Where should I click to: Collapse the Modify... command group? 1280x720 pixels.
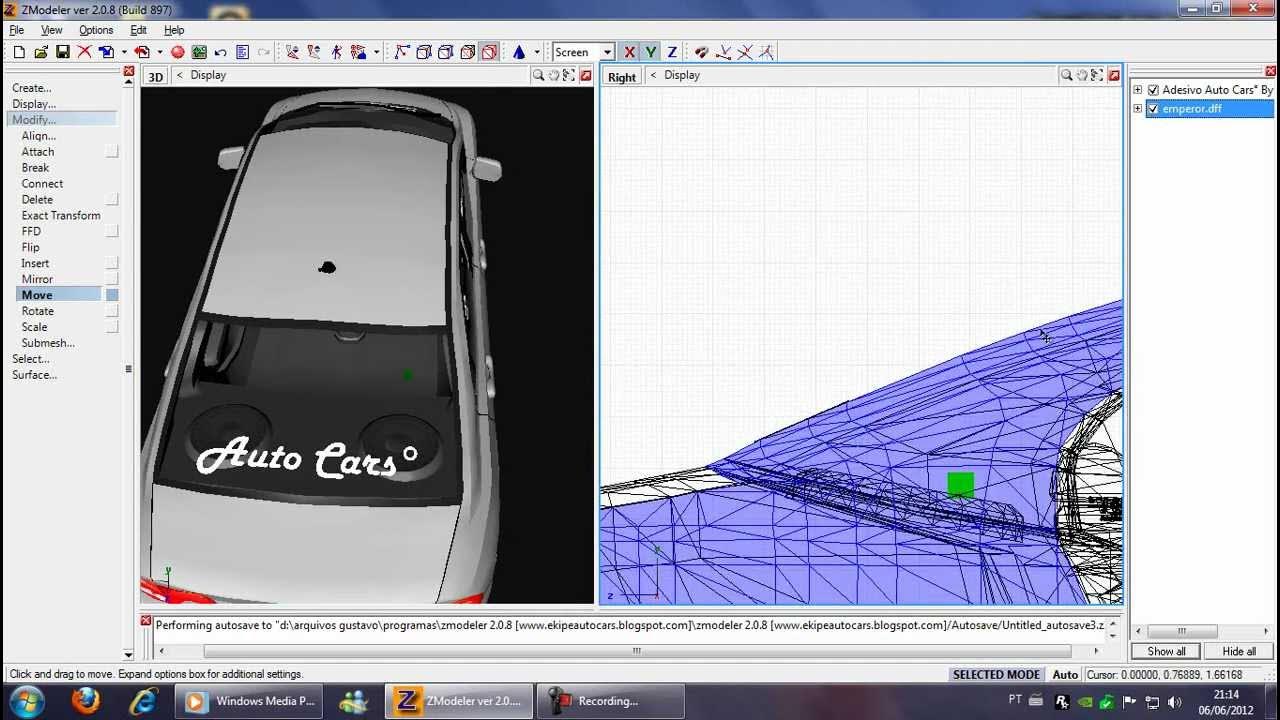click(34, 120)
